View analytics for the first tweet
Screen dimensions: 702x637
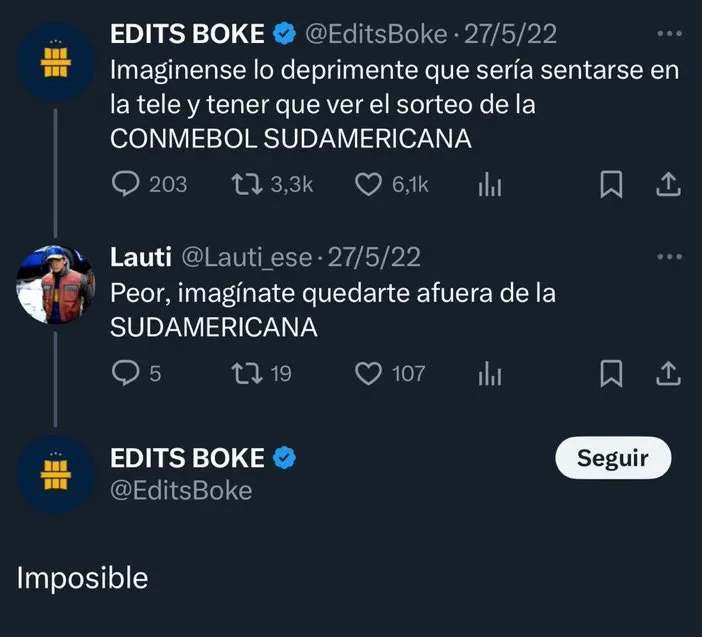coord(490,184)
